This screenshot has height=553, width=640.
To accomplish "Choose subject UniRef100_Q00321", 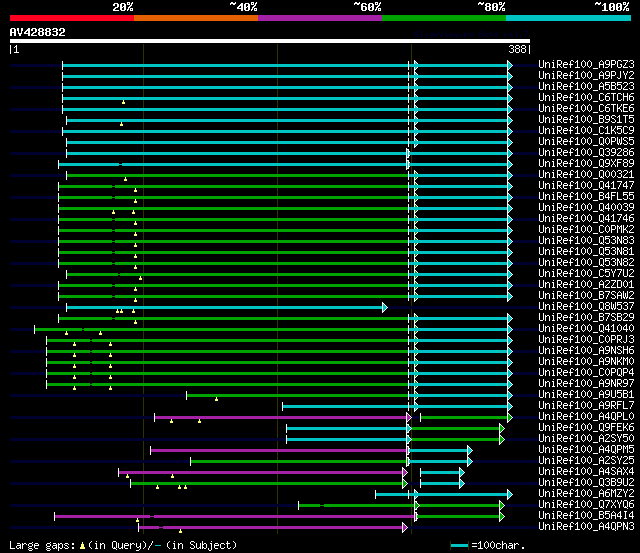I will coord(586,175).
